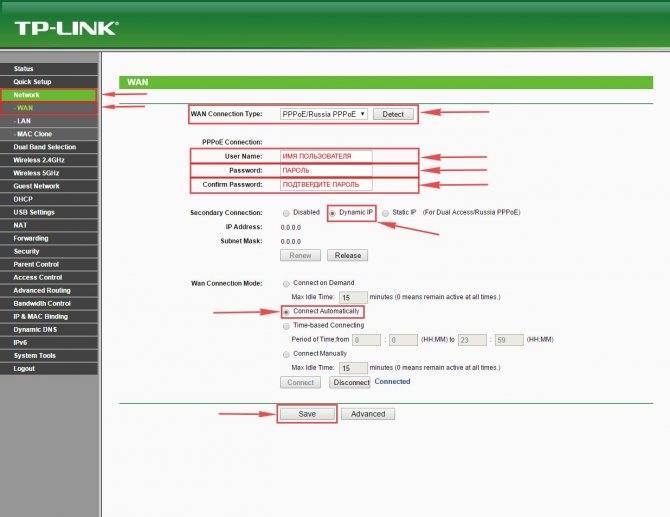Click the Connect button
The width and height of the screenshot is (670, 517).
coord(300,382)
